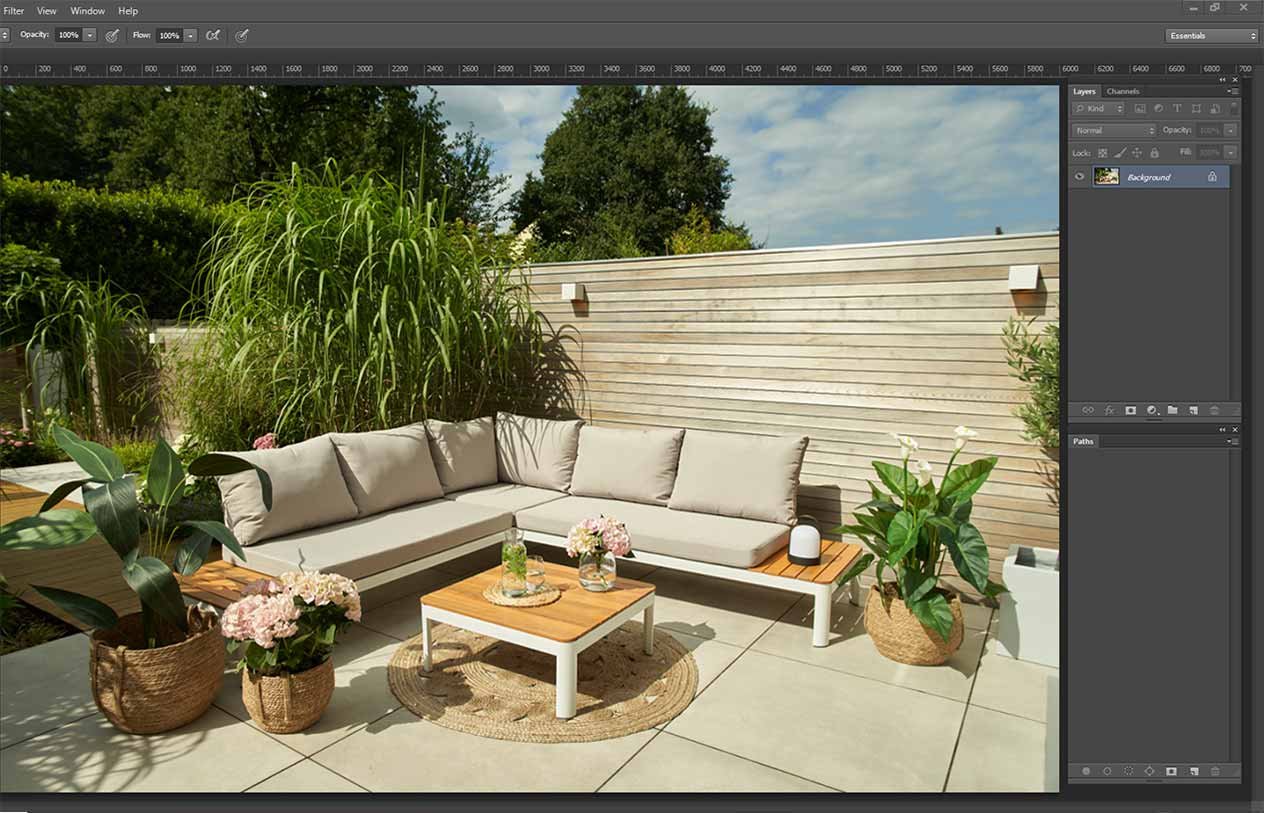Select the Background layer thumbnail
1264x813 pixels.
(x=1106, y=177)
